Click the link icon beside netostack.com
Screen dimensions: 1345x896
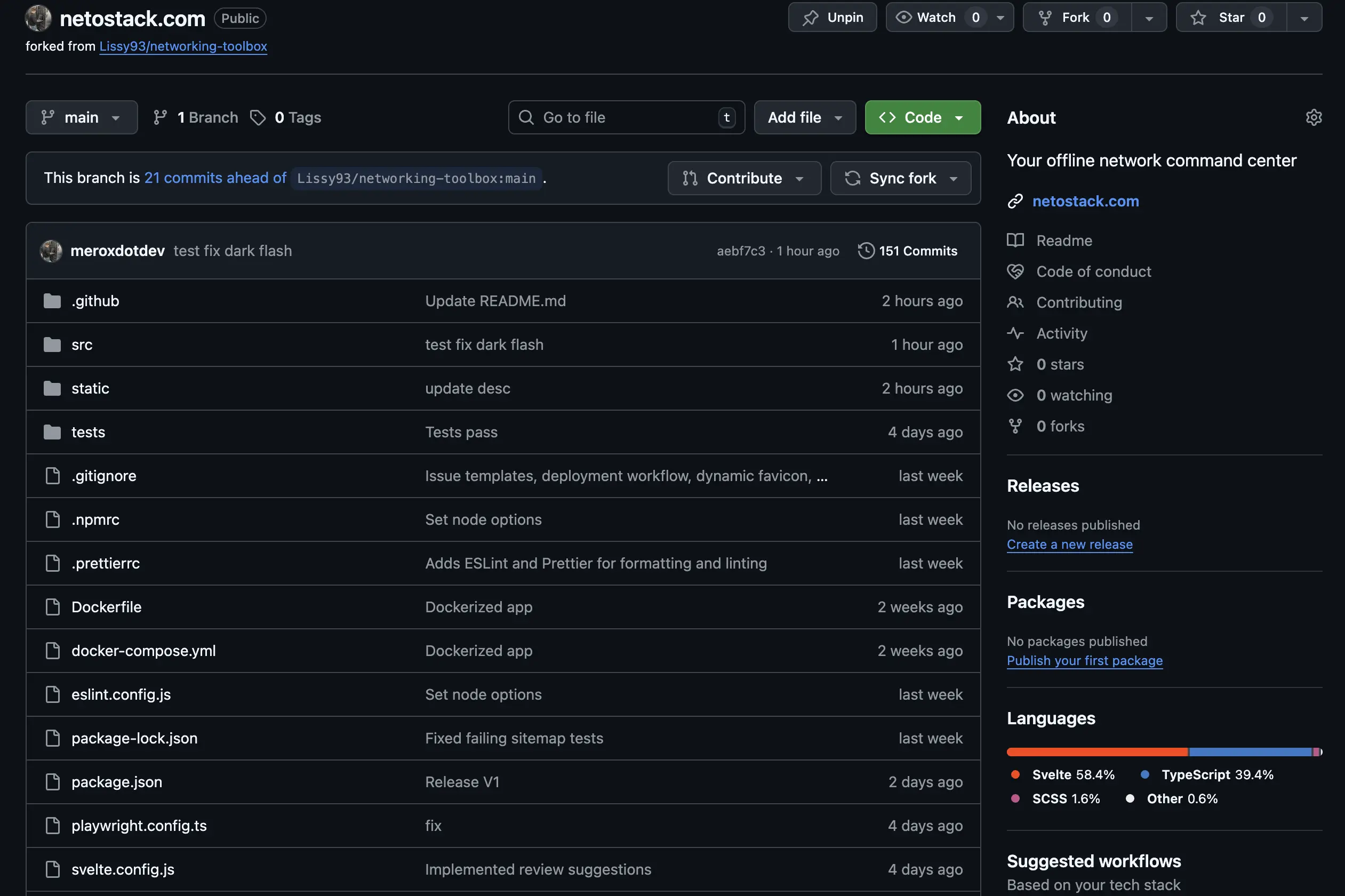pyautogui.click(x=1015, y=201)
